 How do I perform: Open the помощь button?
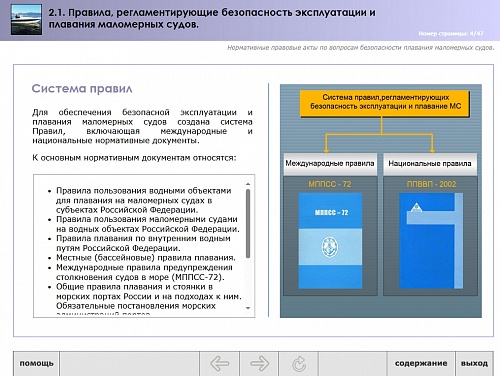(x=37, y=363)
